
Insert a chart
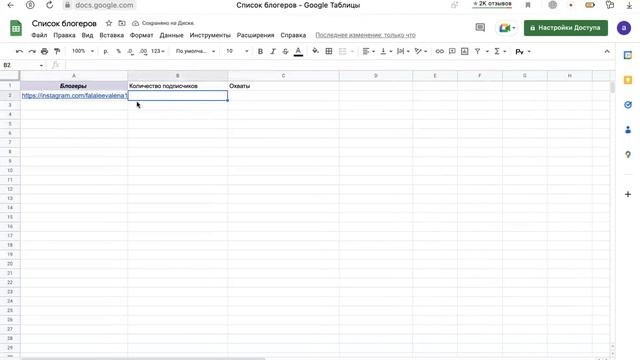(464, 51)
